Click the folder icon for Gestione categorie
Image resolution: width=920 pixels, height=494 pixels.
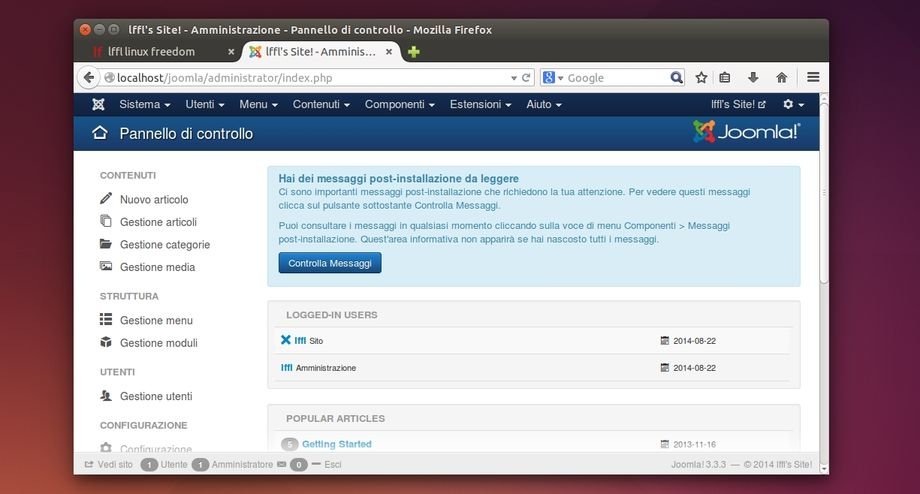pyautogui.click(x=106, y=243)
